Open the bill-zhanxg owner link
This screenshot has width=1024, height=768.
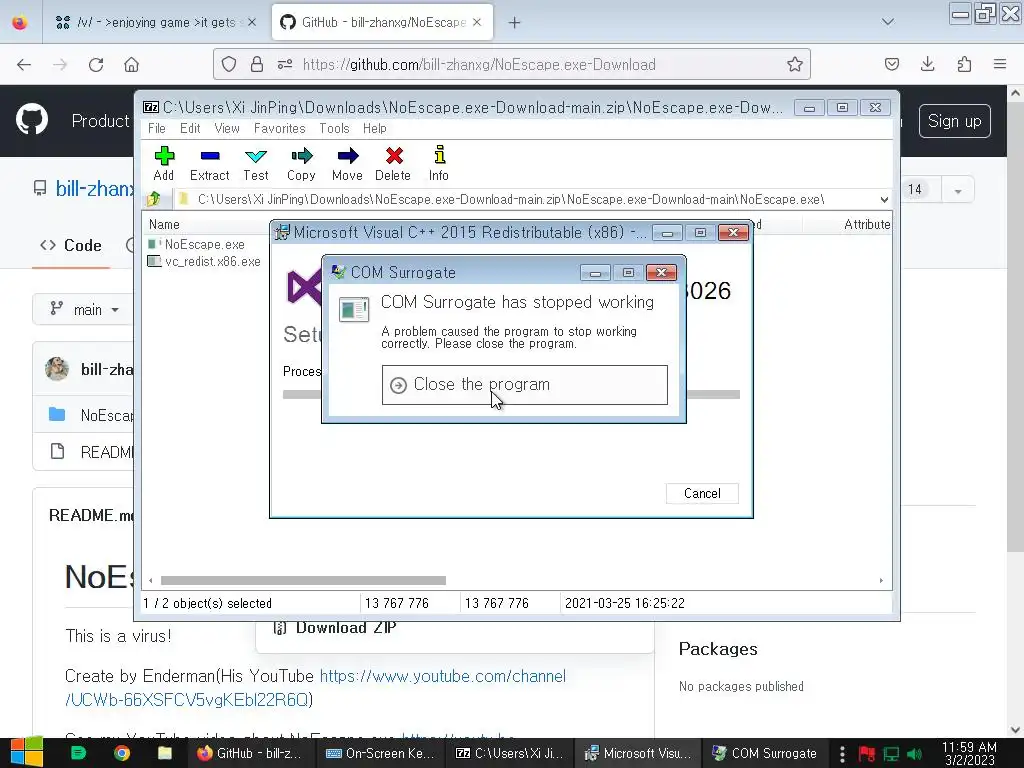(x=94, y=189)
